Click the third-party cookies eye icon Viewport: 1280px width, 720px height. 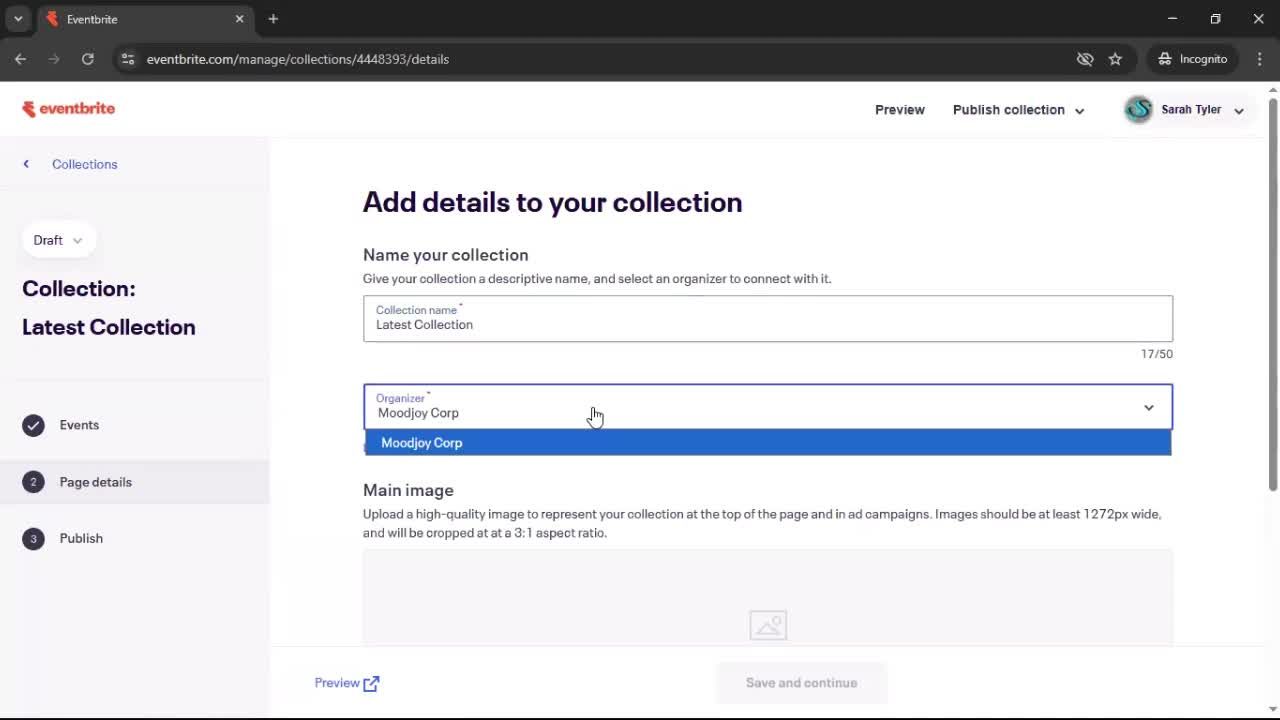click(x=1085, y=59)
